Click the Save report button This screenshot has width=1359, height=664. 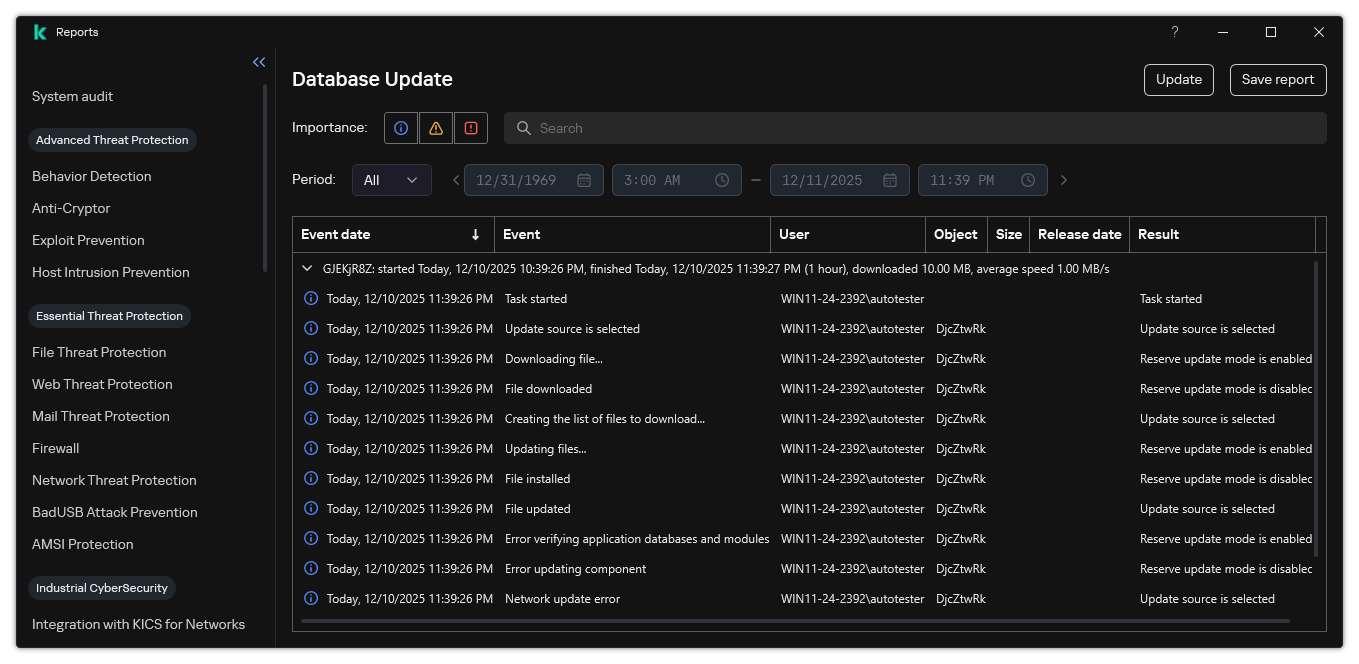coord(1277,80)
